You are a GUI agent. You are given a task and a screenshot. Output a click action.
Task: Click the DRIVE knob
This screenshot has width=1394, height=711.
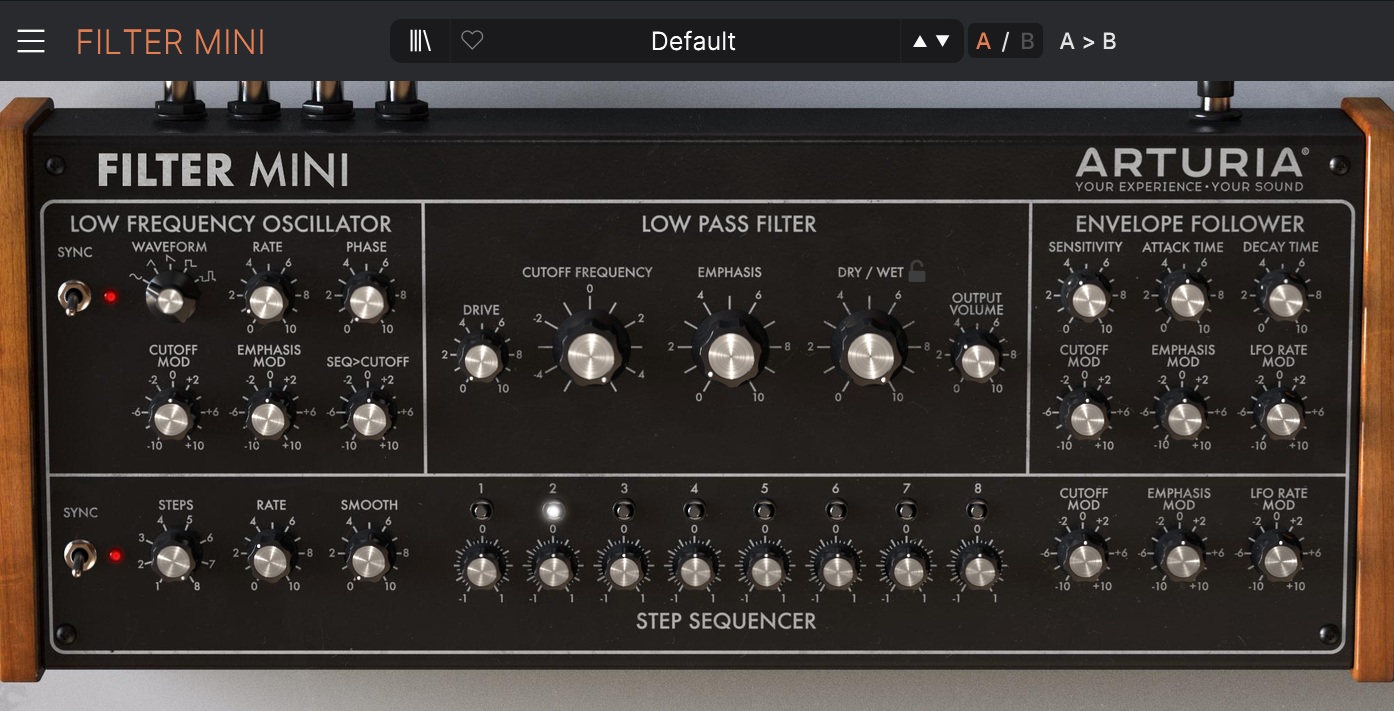click(481, 360)
